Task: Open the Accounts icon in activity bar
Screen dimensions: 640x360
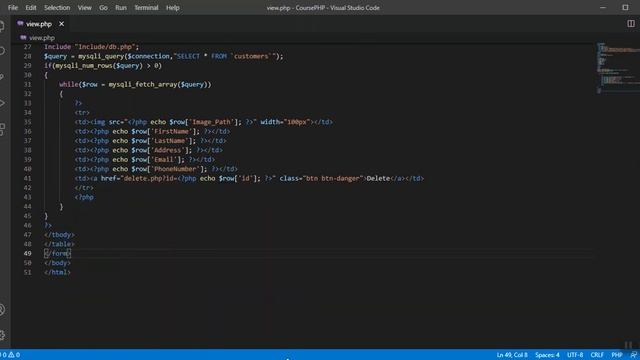Action: (2, 310)
